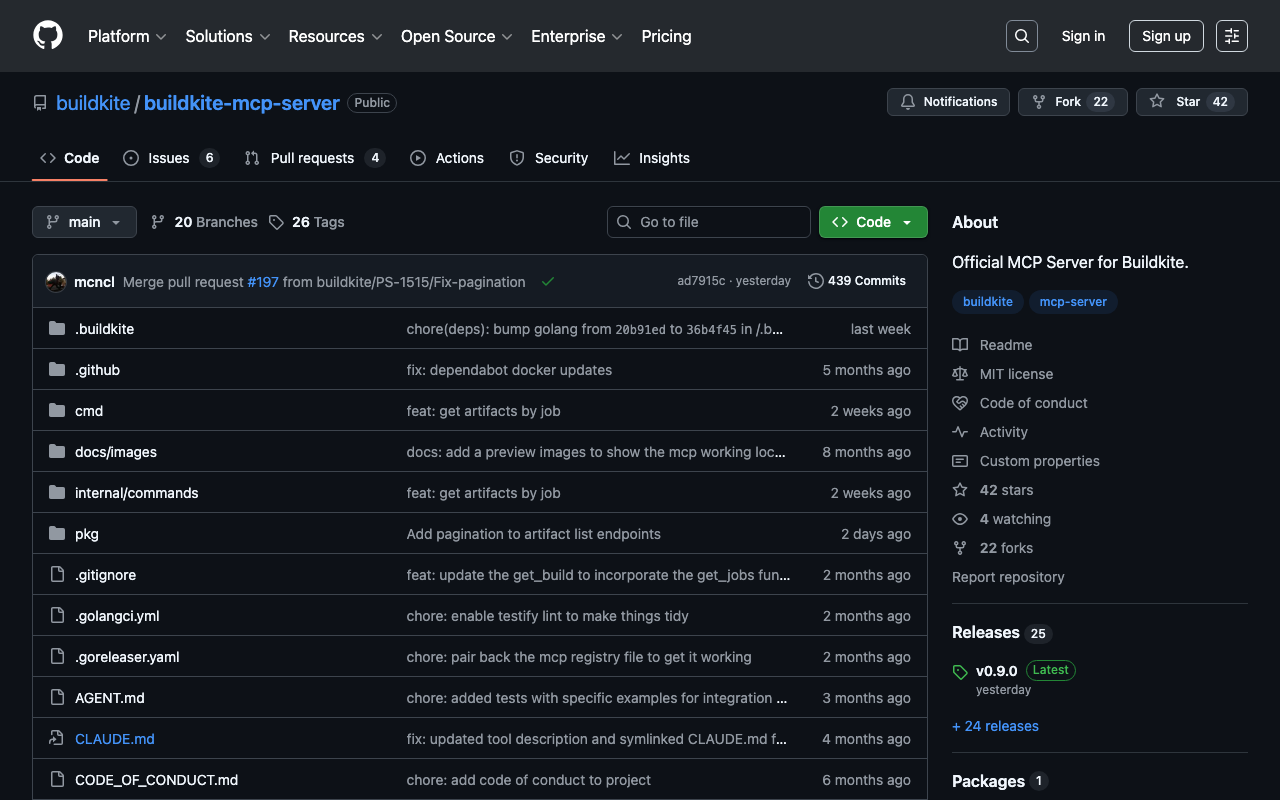Click the + 24 releases link
This screenshot has width=1280, height=800.
tap(995, 726)
